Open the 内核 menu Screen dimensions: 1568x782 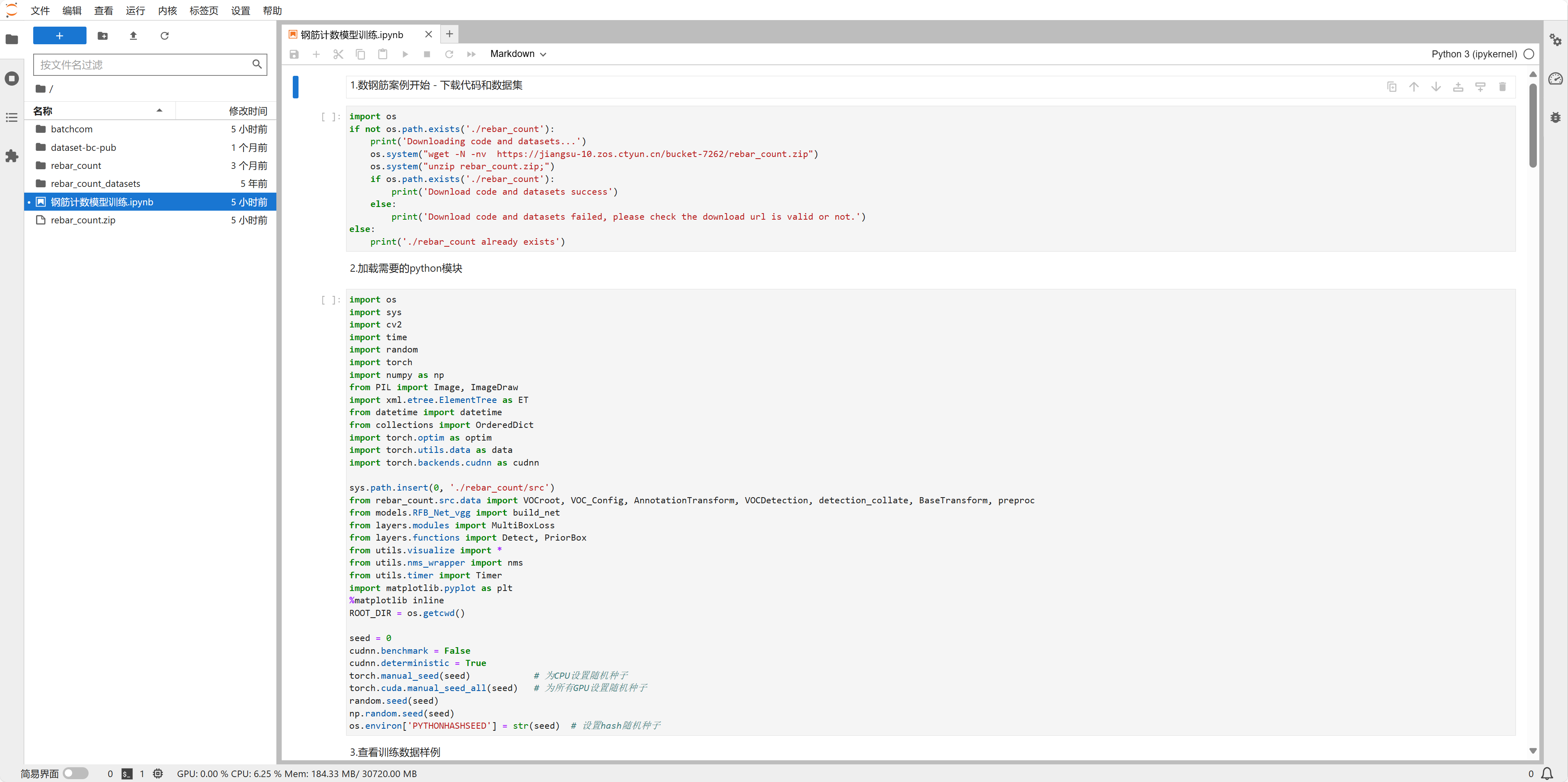[x=167, y=10]
